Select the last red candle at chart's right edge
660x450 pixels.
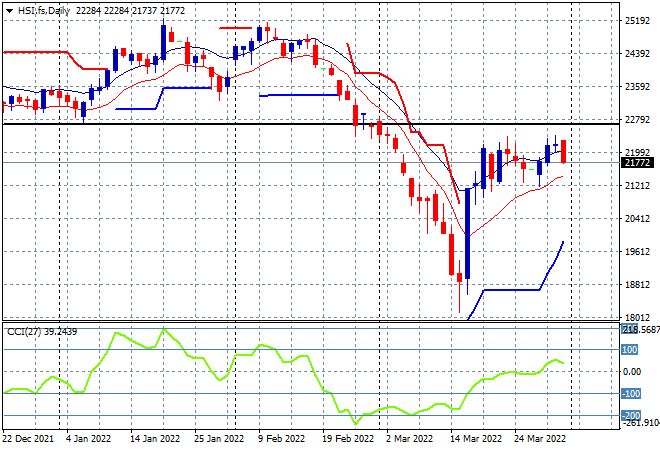click(x=563, y=152)
